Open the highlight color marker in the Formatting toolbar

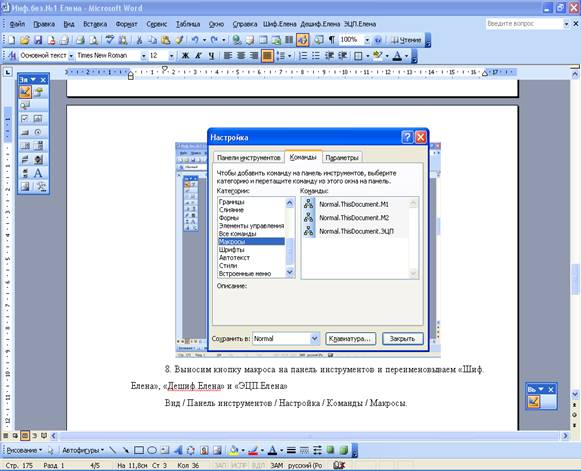378,56
